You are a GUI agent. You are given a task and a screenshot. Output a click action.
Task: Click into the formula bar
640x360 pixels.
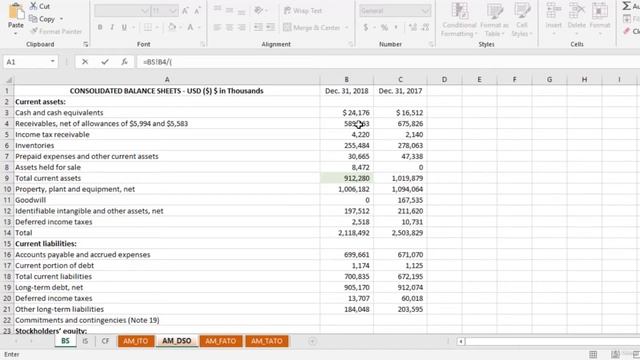pos(388,62)
